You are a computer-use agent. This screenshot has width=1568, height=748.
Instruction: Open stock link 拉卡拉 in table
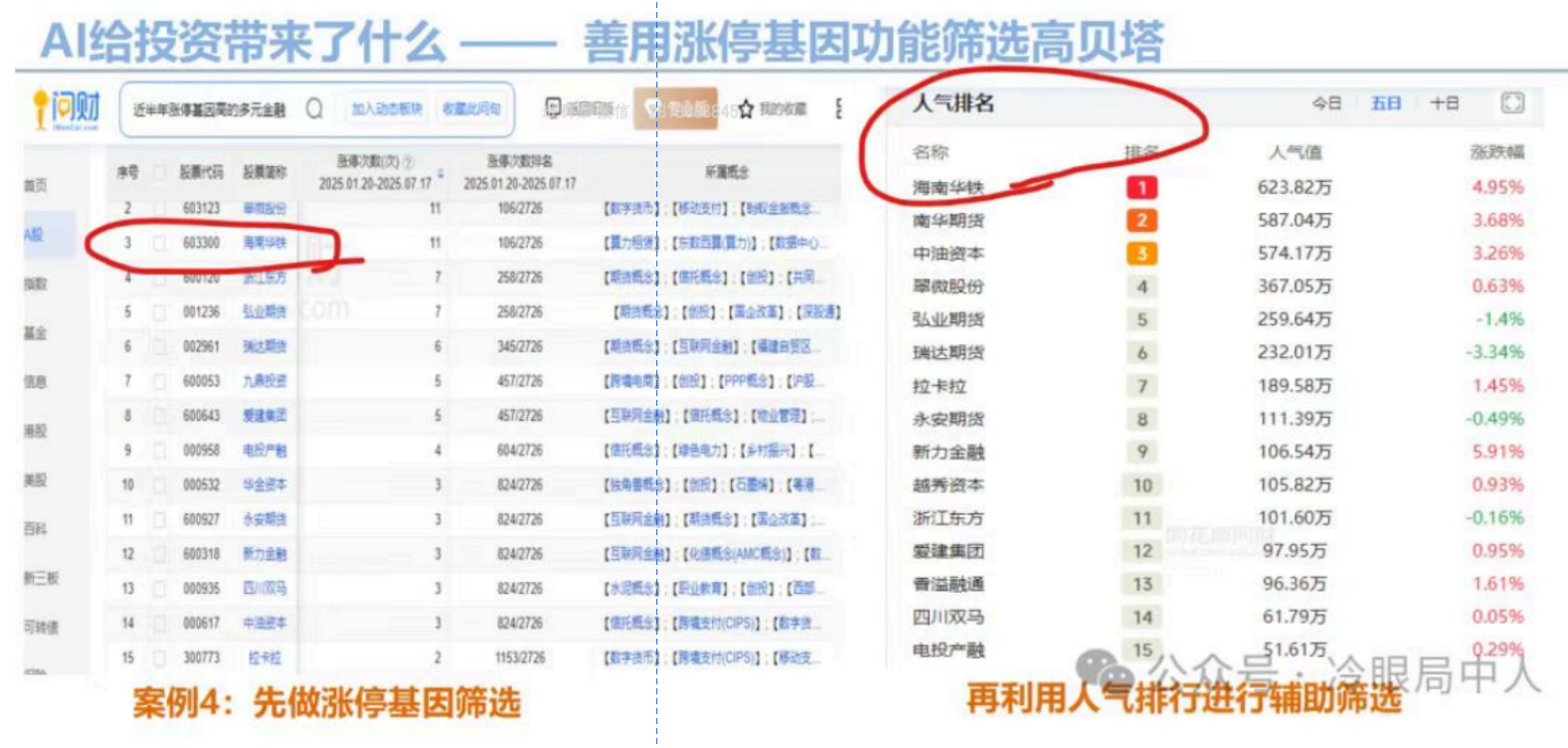click(264, 657)
